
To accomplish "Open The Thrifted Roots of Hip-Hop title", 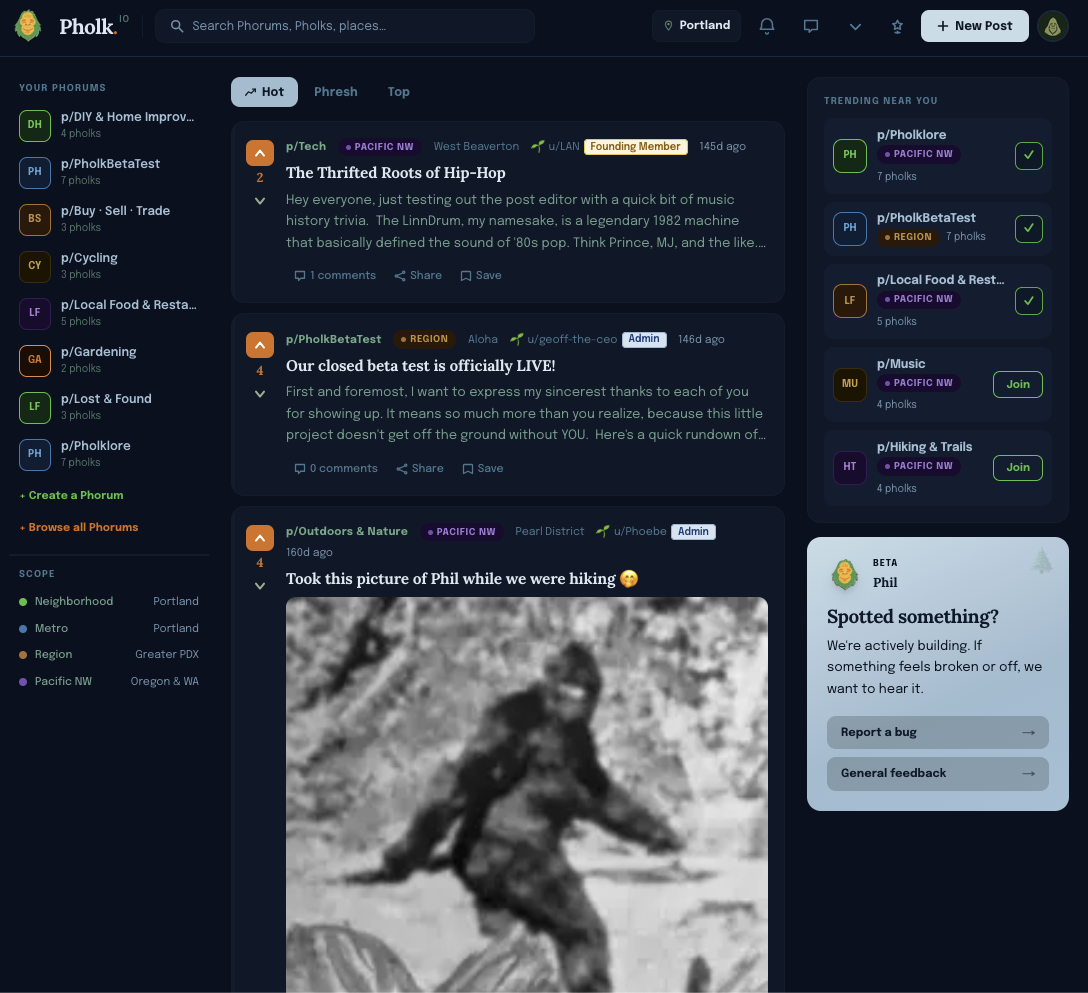I will 396,173.
